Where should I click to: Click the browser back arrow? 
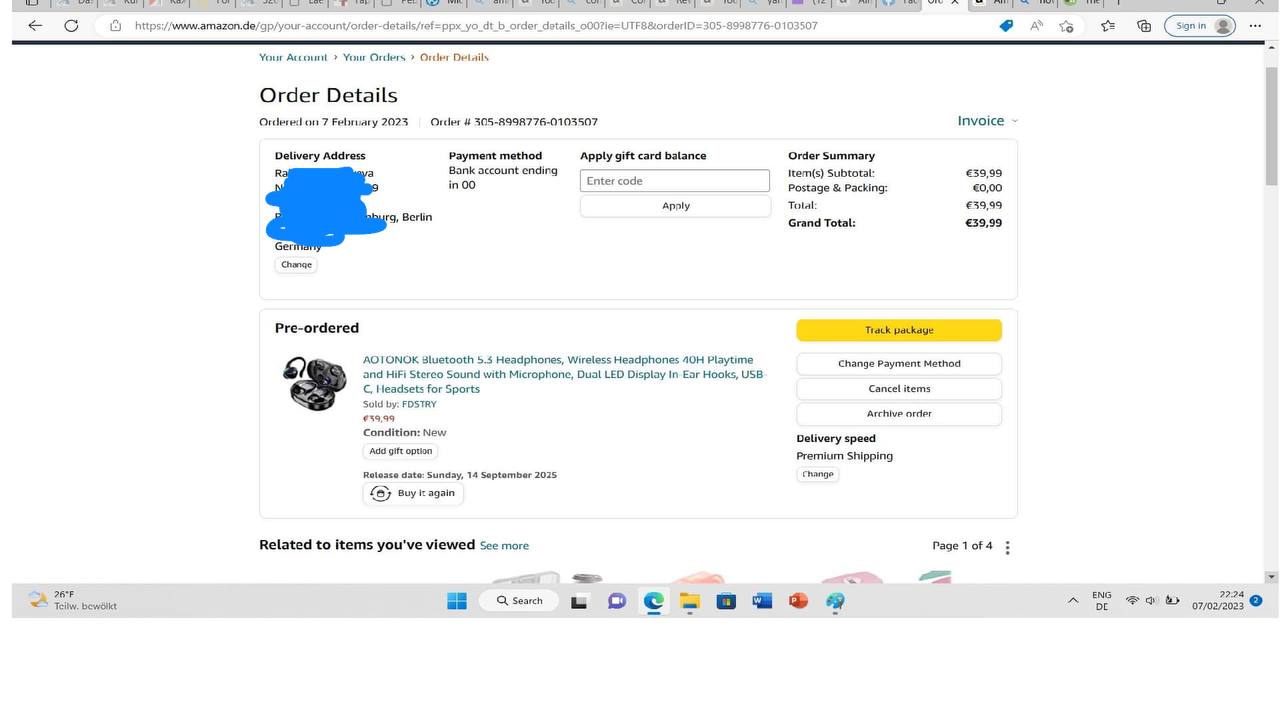click(x=35, y=26)
